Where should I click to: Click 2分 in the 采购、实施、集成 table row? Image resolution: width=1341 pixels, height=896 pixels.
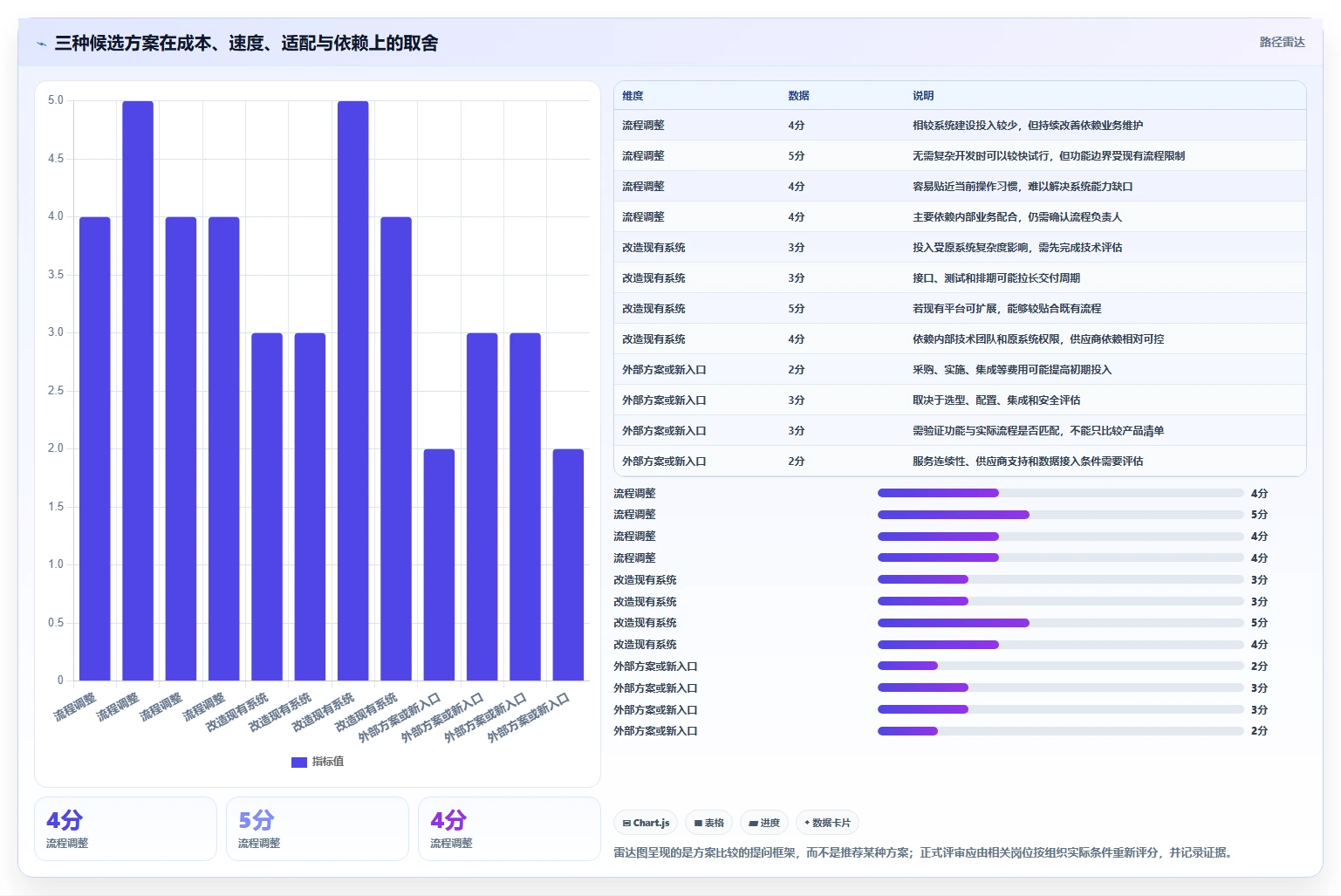pyautogui.click(x=797, y=370)
